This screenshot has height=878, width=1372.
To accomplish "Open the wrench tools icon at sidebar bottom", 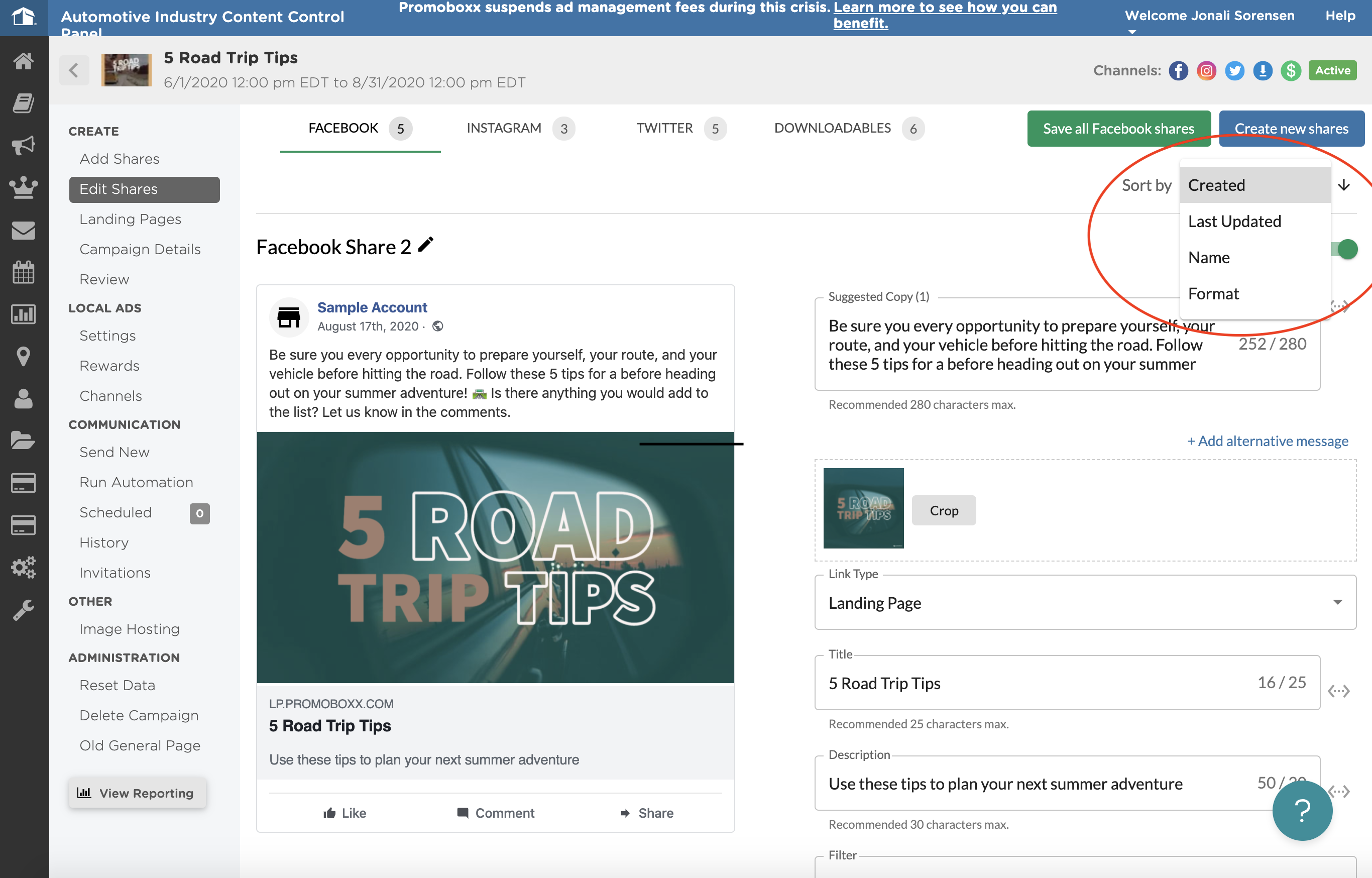I will pyautogui.click(x=24, y=609).
